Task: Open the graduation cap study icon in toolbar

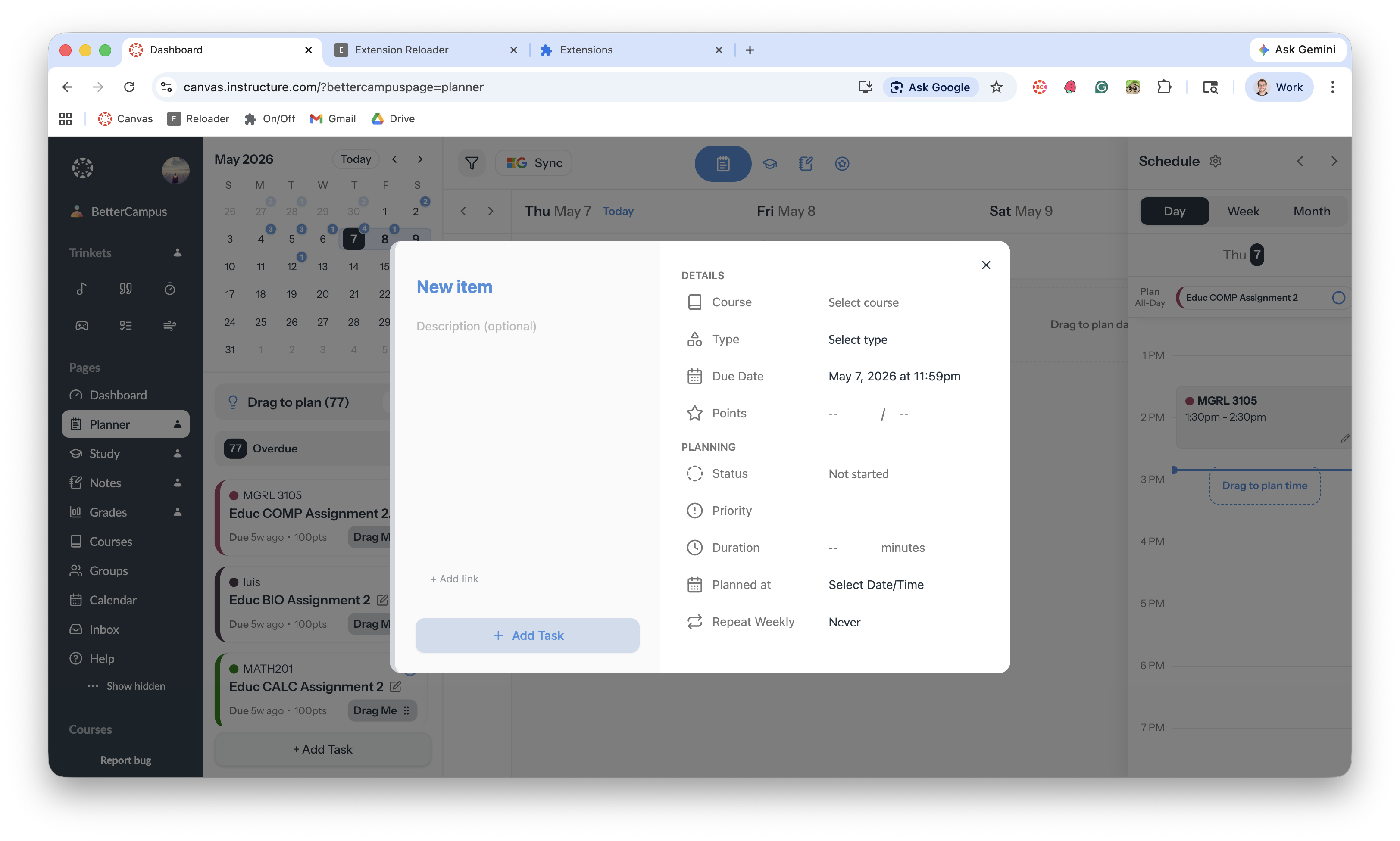Action: click(x=770, y=164)
